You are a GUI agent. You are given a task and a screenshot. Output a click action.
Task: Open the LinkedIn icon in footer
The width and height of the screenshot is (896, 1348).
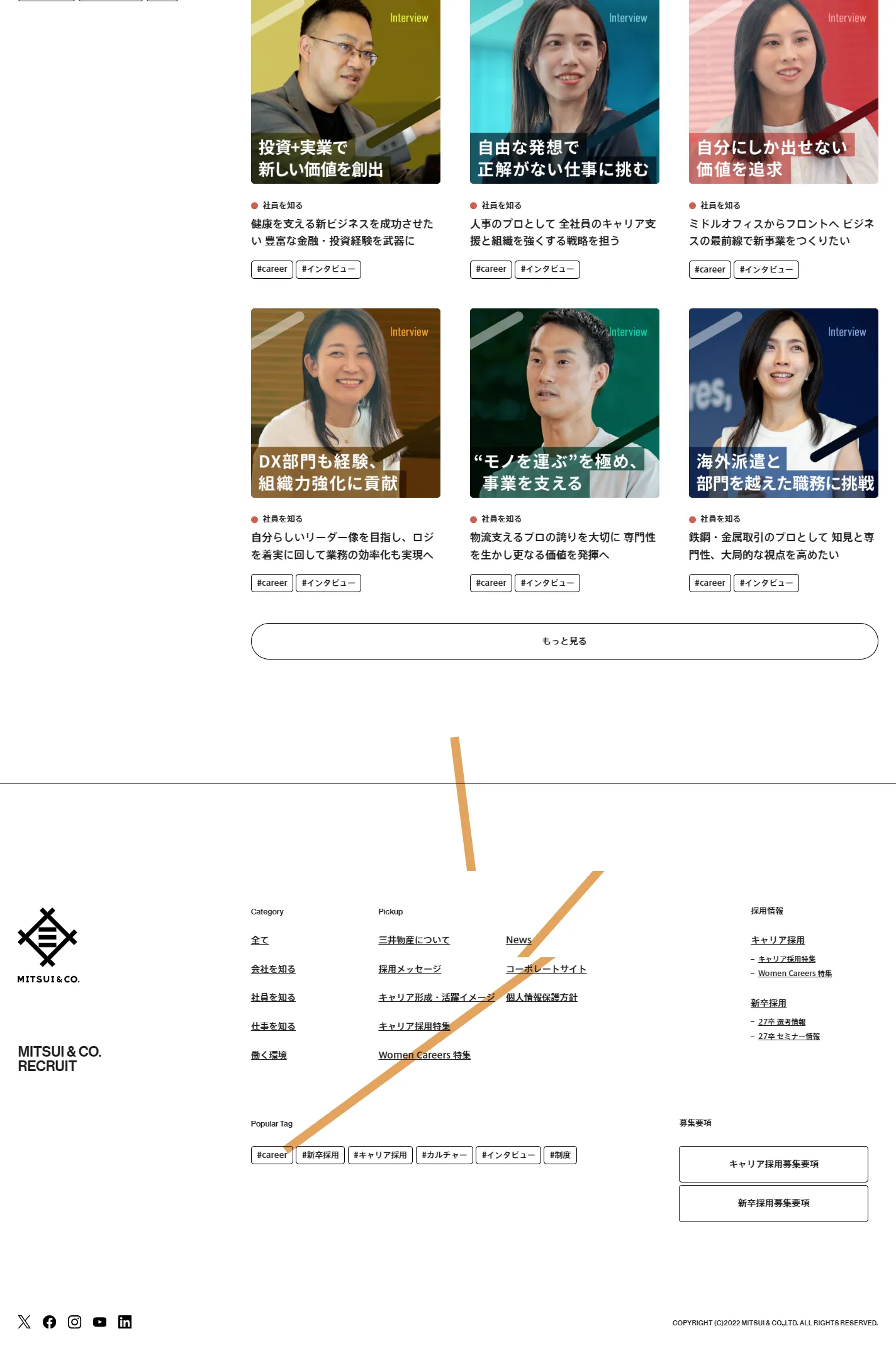coord(125,1322)
